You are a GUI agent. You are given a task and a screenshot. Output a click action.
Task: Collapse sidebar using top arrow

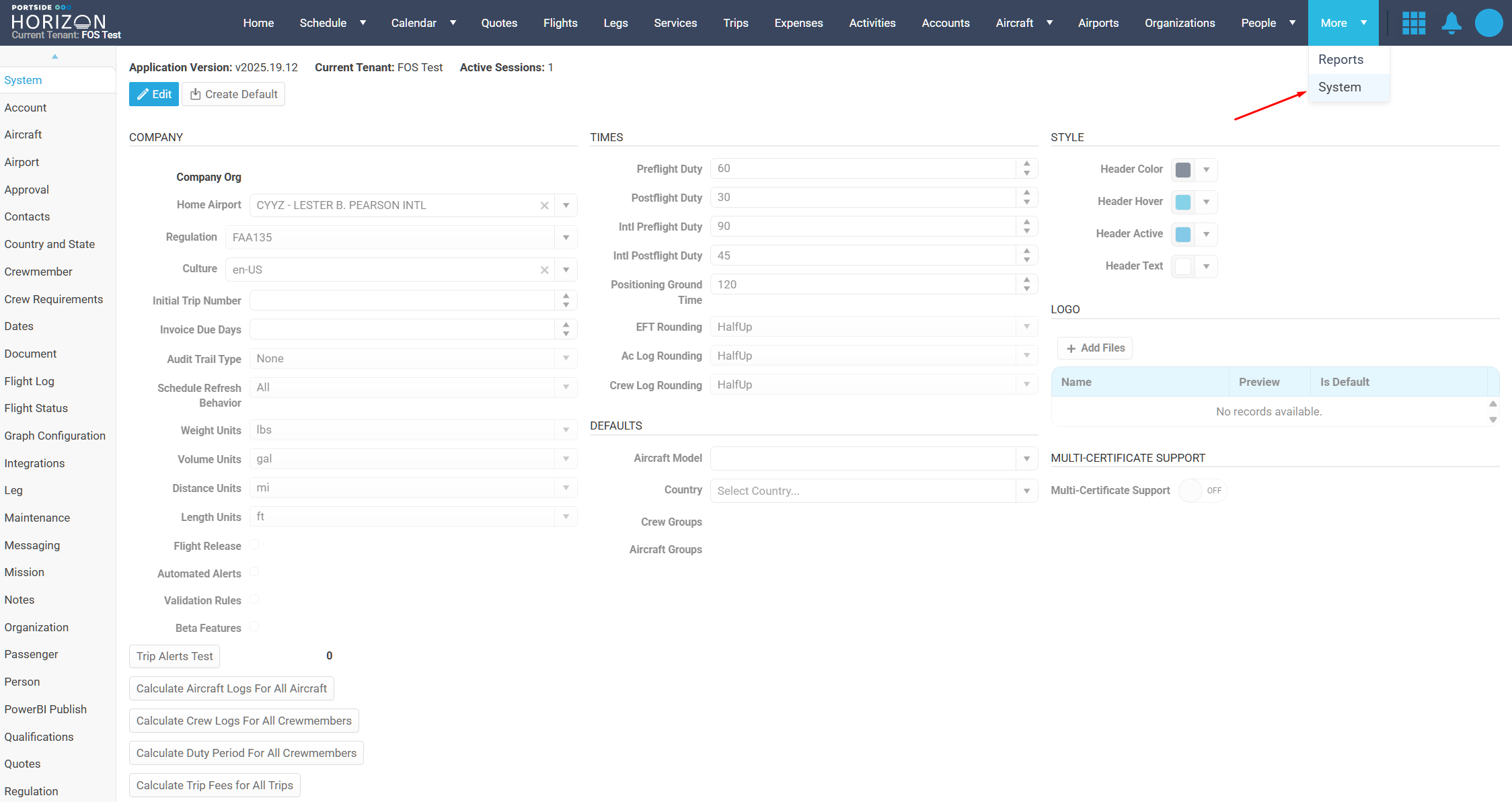click(55, 56)
